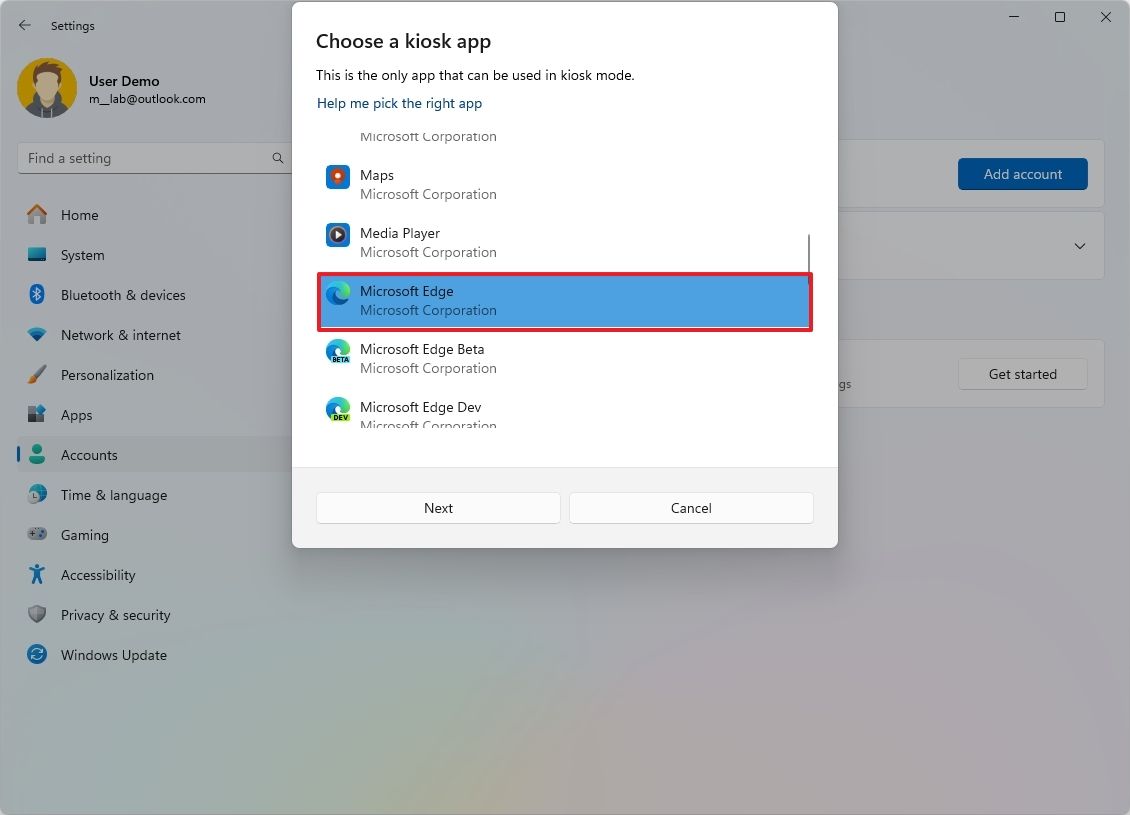This screenshot has width=1130, height=815.
Task: Click the Media Player app icon
Action: coord(337,235)
